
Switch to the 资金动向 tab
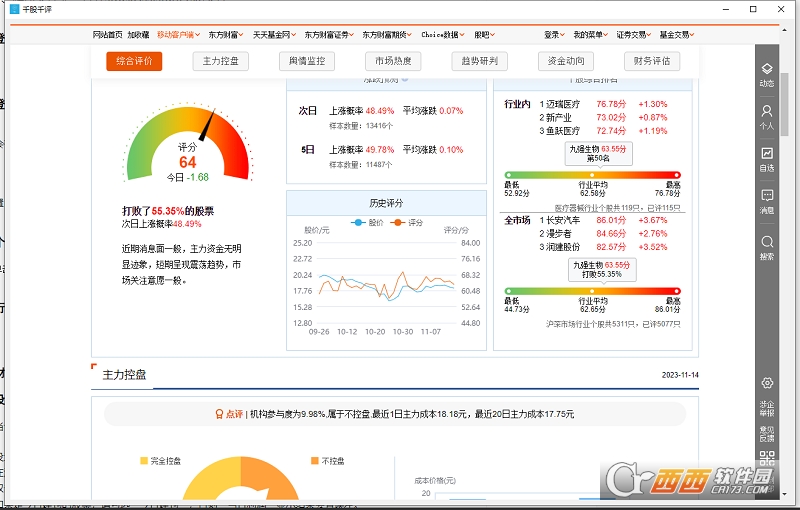tap(566, 61)
